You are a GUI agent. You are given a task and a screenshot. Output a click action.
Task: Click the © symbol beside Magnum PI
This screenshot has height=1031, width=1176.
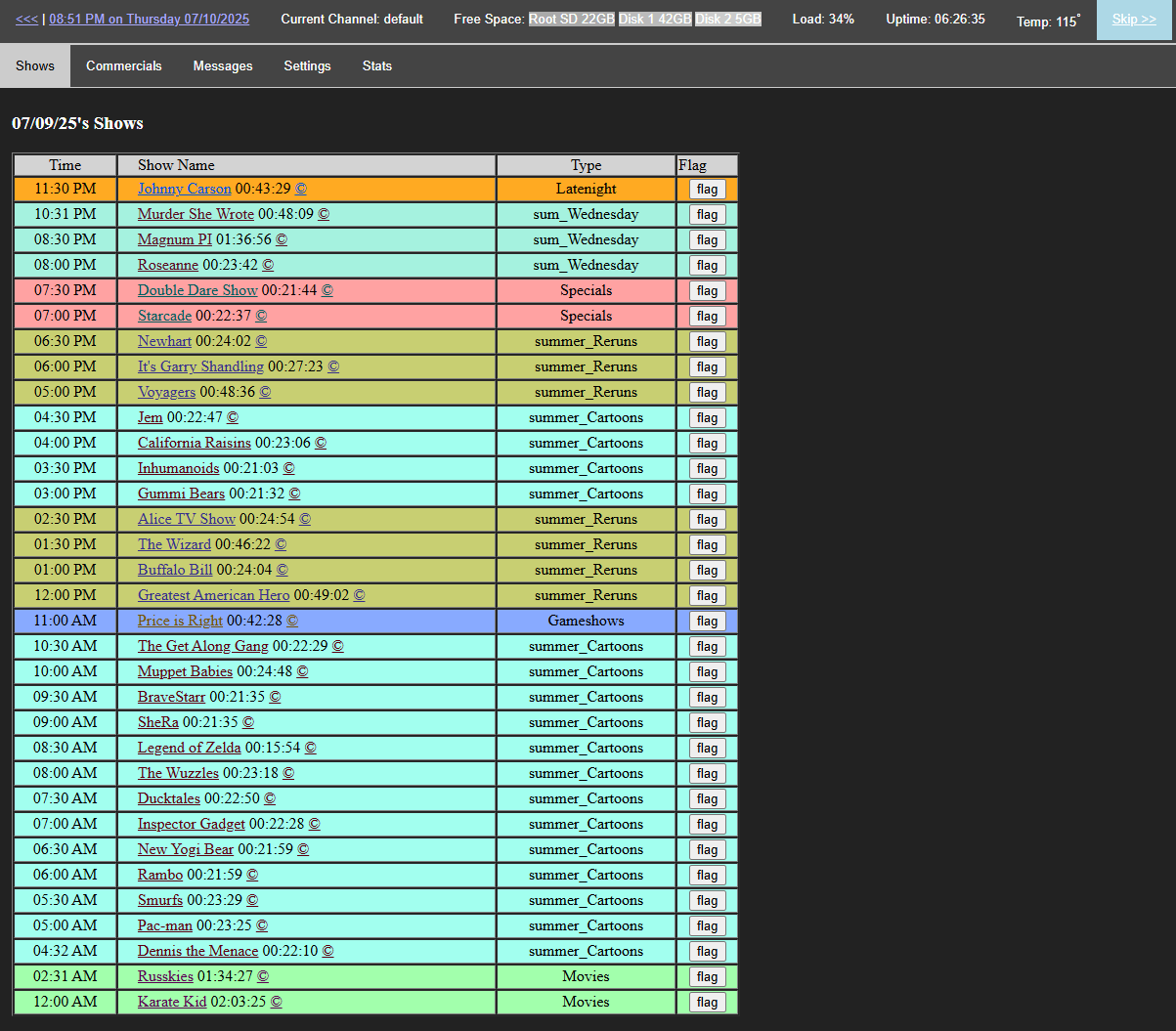(x=282, y=239)
